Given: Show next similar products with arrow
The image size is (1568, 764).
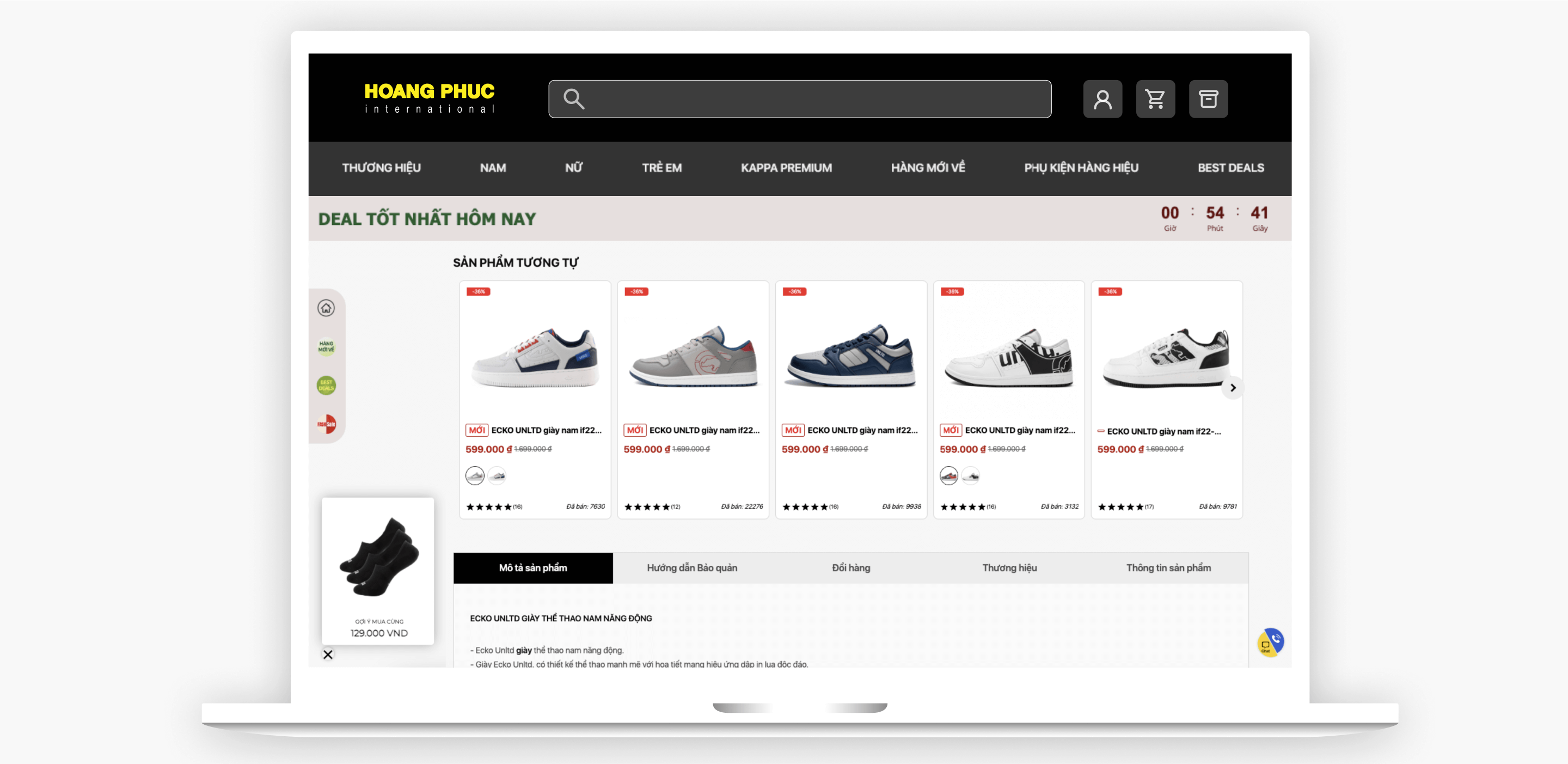Looking at the screenshot, I should coord(1233,388).
